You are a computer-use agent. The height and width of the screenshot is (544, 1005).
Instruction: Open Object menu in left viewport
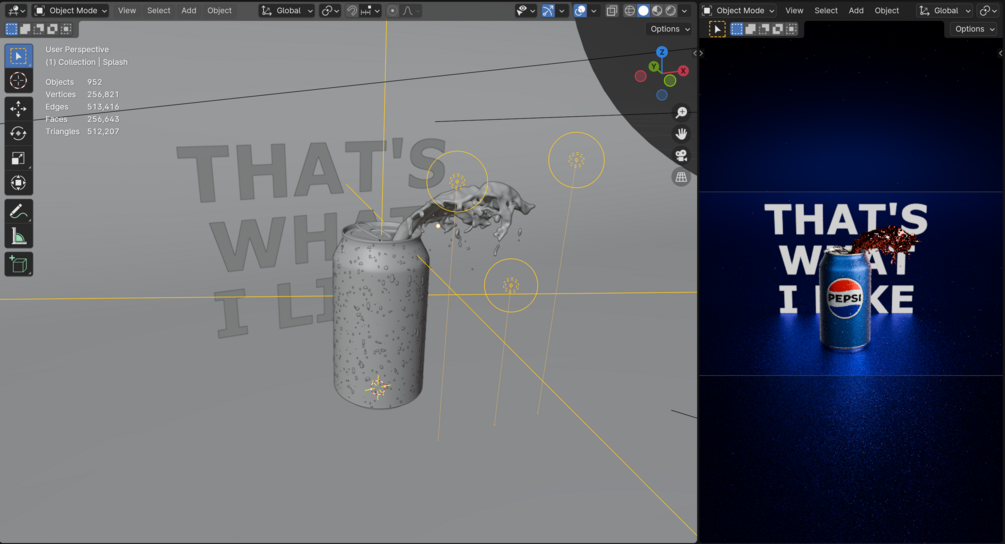219,10
